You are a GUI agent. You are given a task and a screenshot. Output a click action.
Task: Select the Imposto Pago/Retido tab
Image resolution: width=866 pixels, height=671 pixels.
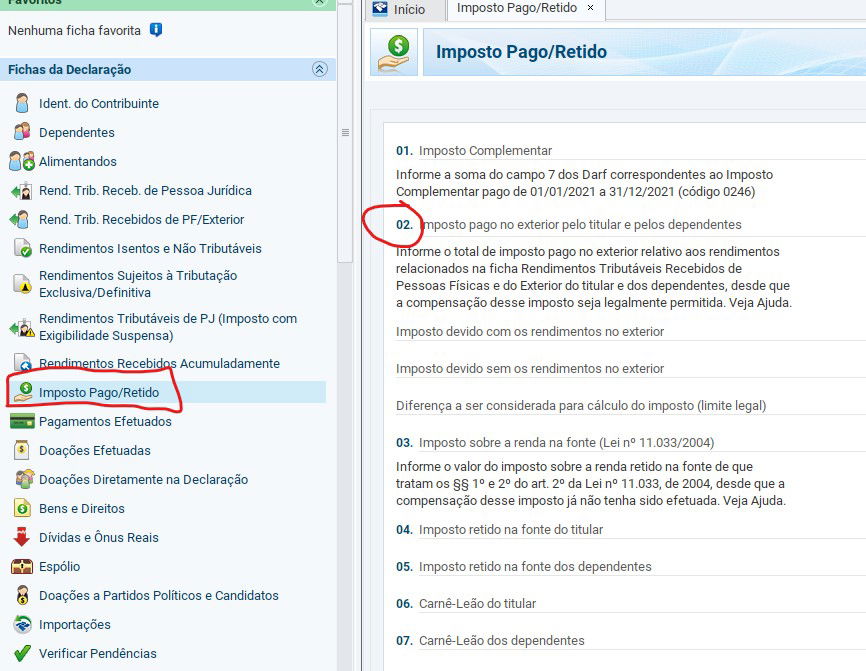(514, 8)
